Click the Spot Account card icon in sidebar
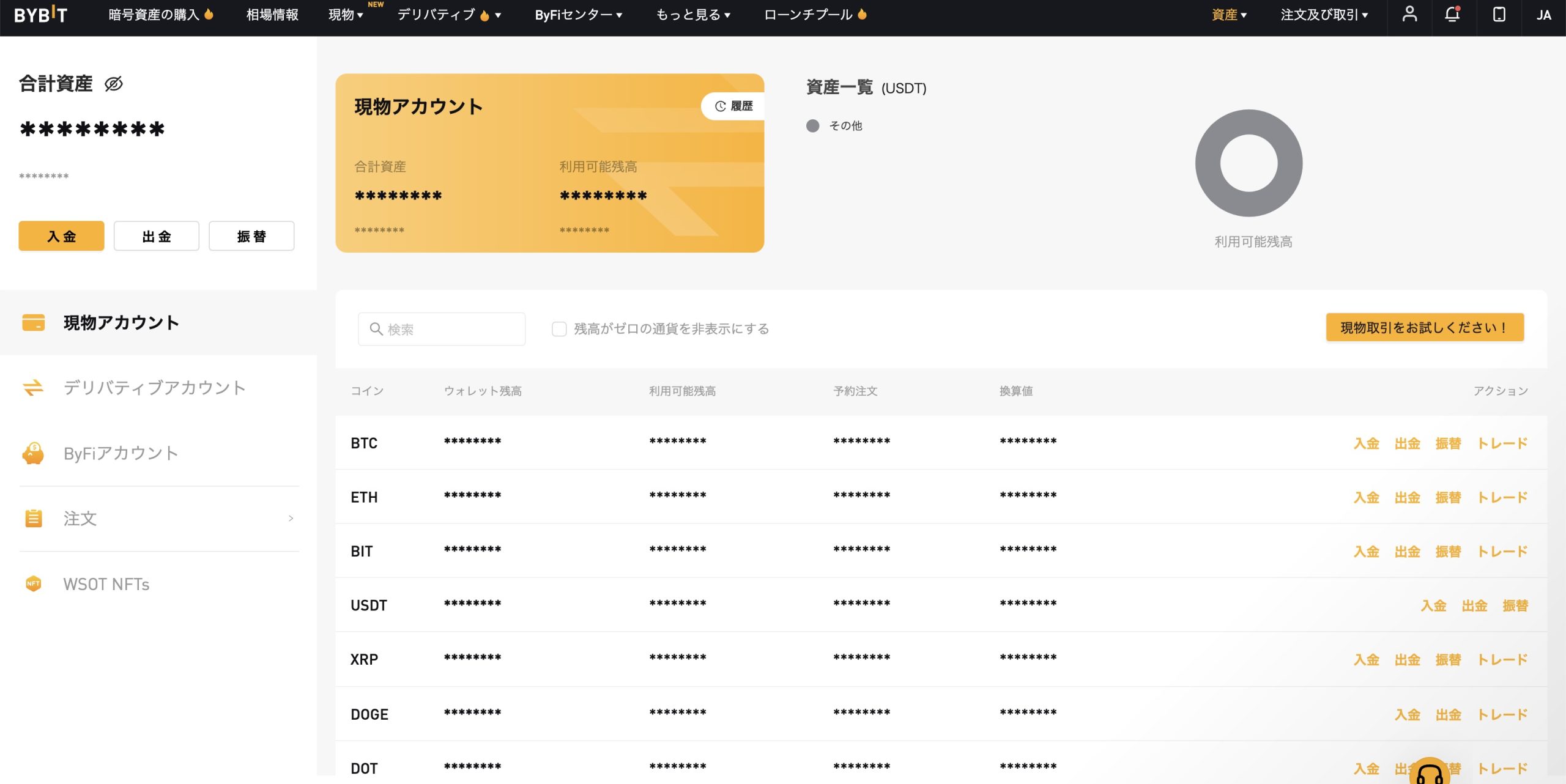1566x784 pixels. 33,322
